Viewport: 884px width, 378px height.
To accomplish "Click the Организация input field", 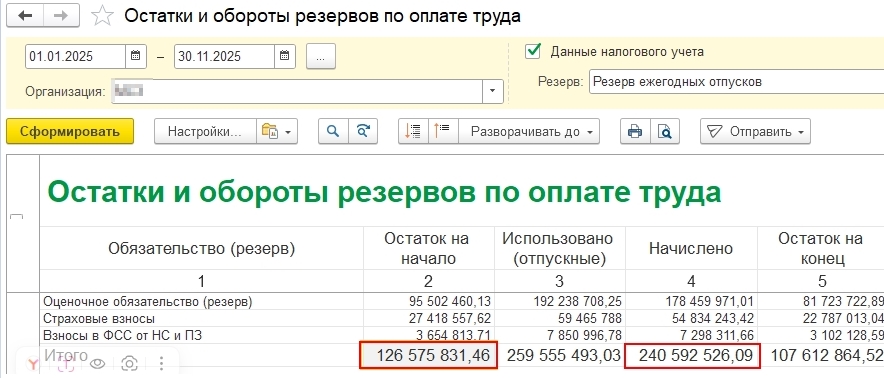I will coord(297,91).
